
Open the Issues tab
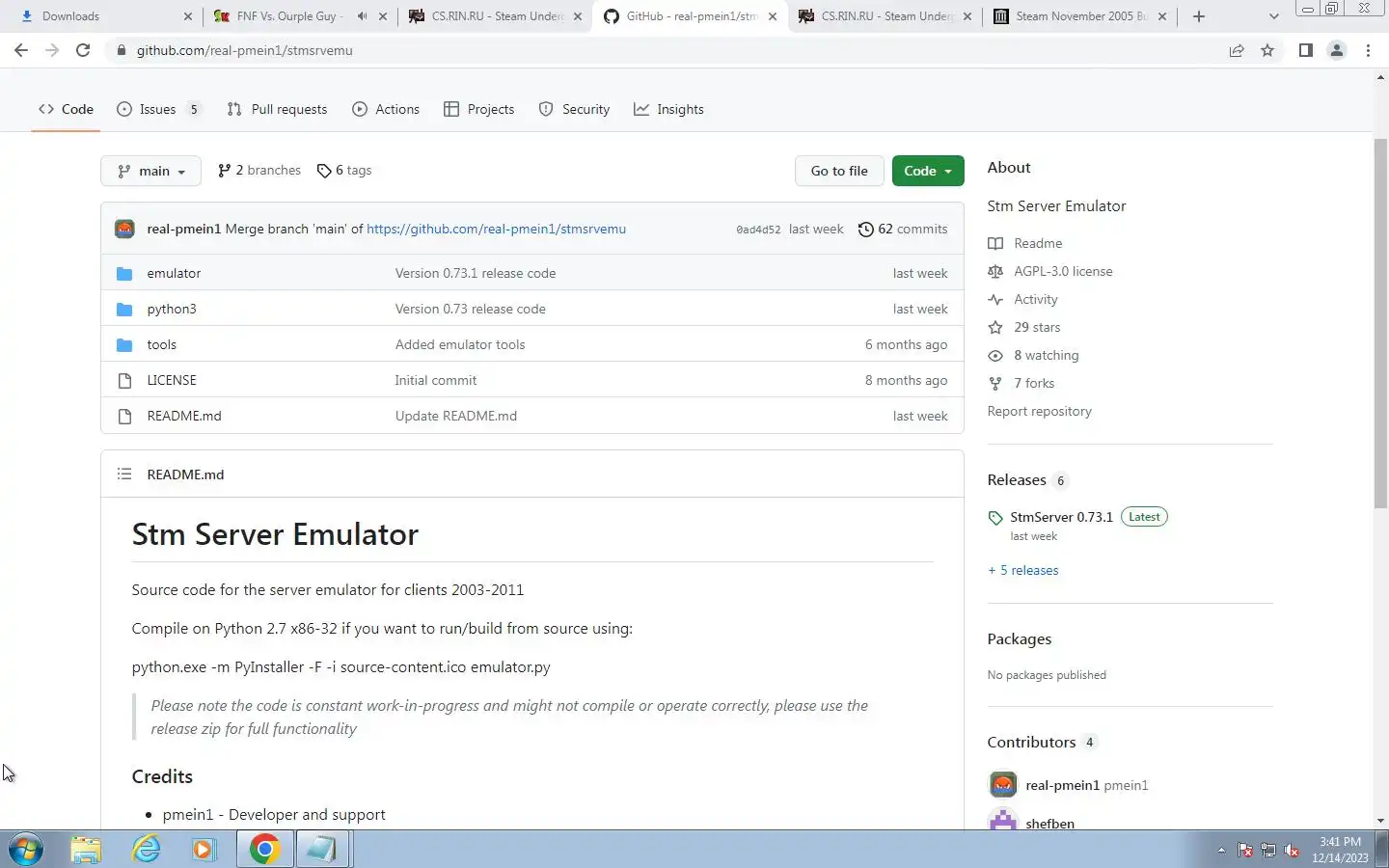click(159, 109)
